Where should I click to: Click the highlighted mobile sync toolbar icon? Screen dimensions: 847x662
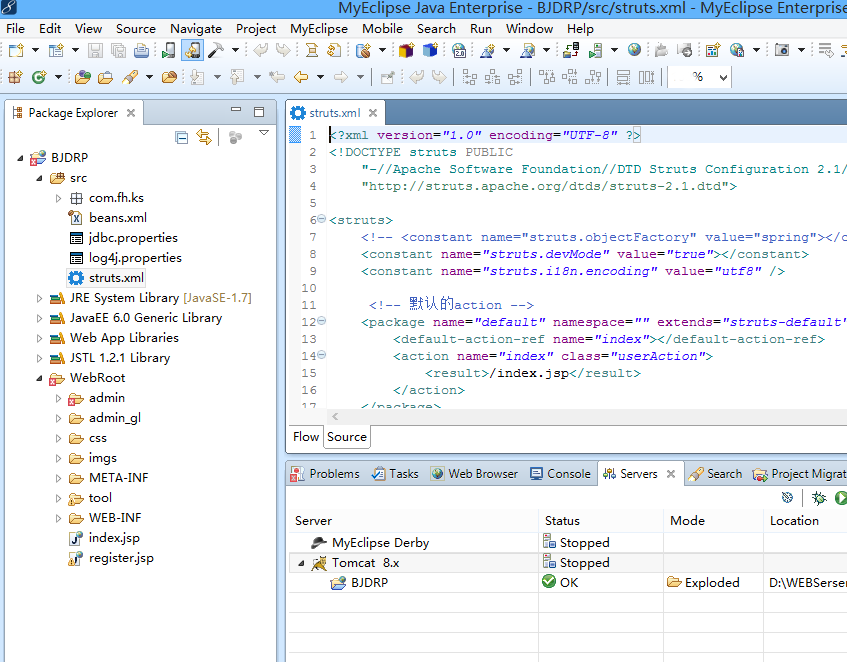192,50
